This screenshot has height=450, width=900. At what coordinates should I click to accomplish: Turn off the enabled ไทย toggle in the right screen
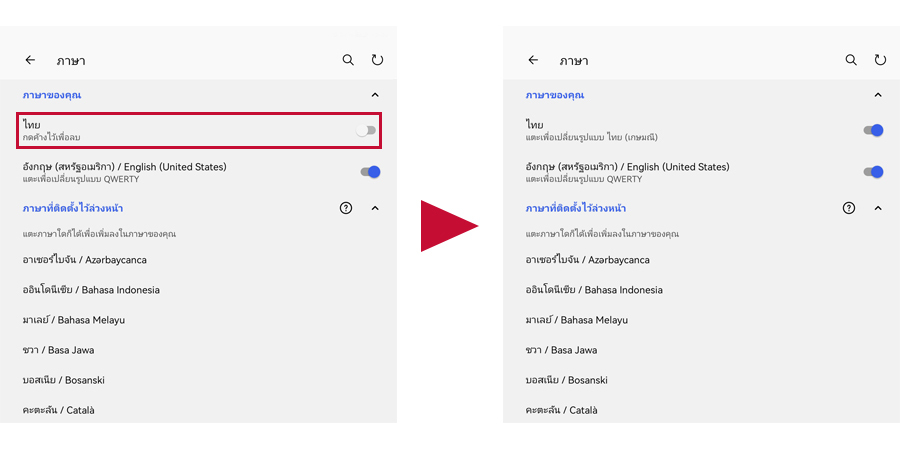point(874,130)
